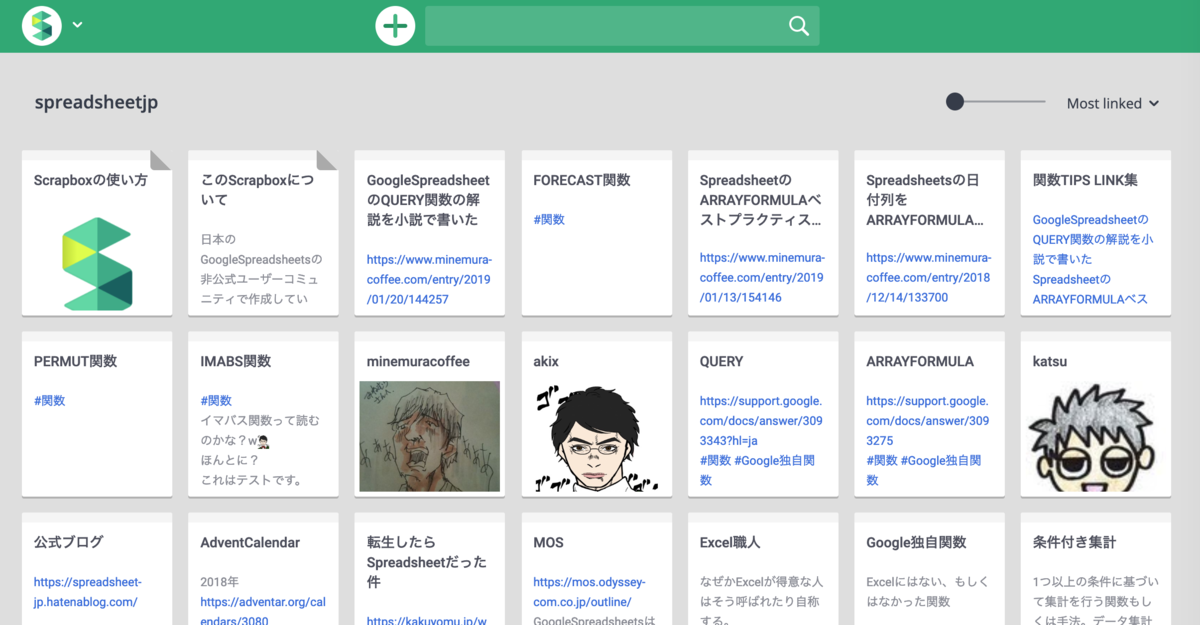Follow the support.google.com link in ARRAYFORMULA card

click(x=927, y=420)
